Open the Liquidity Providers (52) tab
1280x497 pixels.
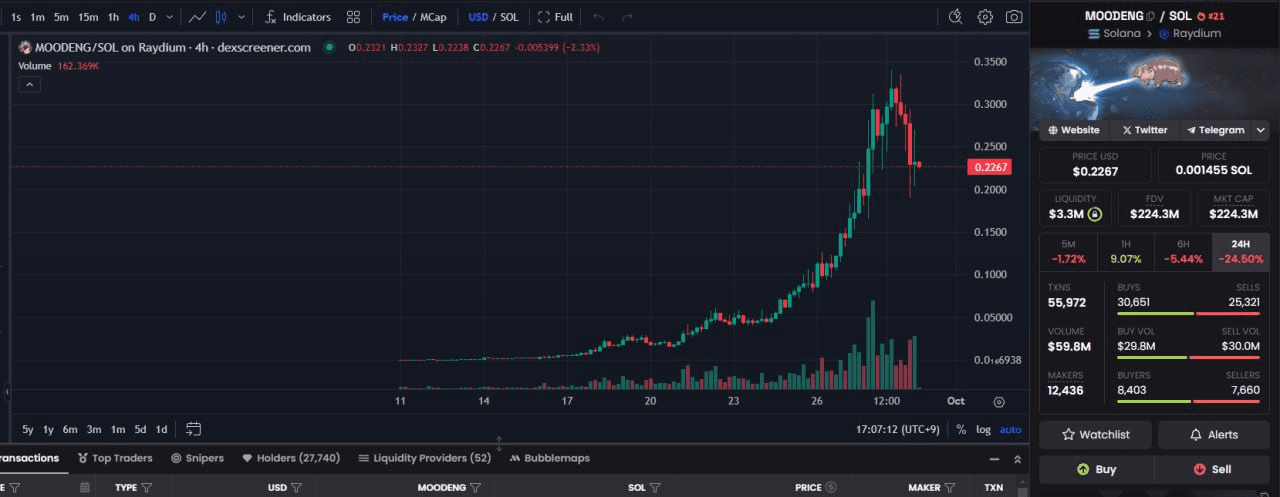click(x=425, y=458)
